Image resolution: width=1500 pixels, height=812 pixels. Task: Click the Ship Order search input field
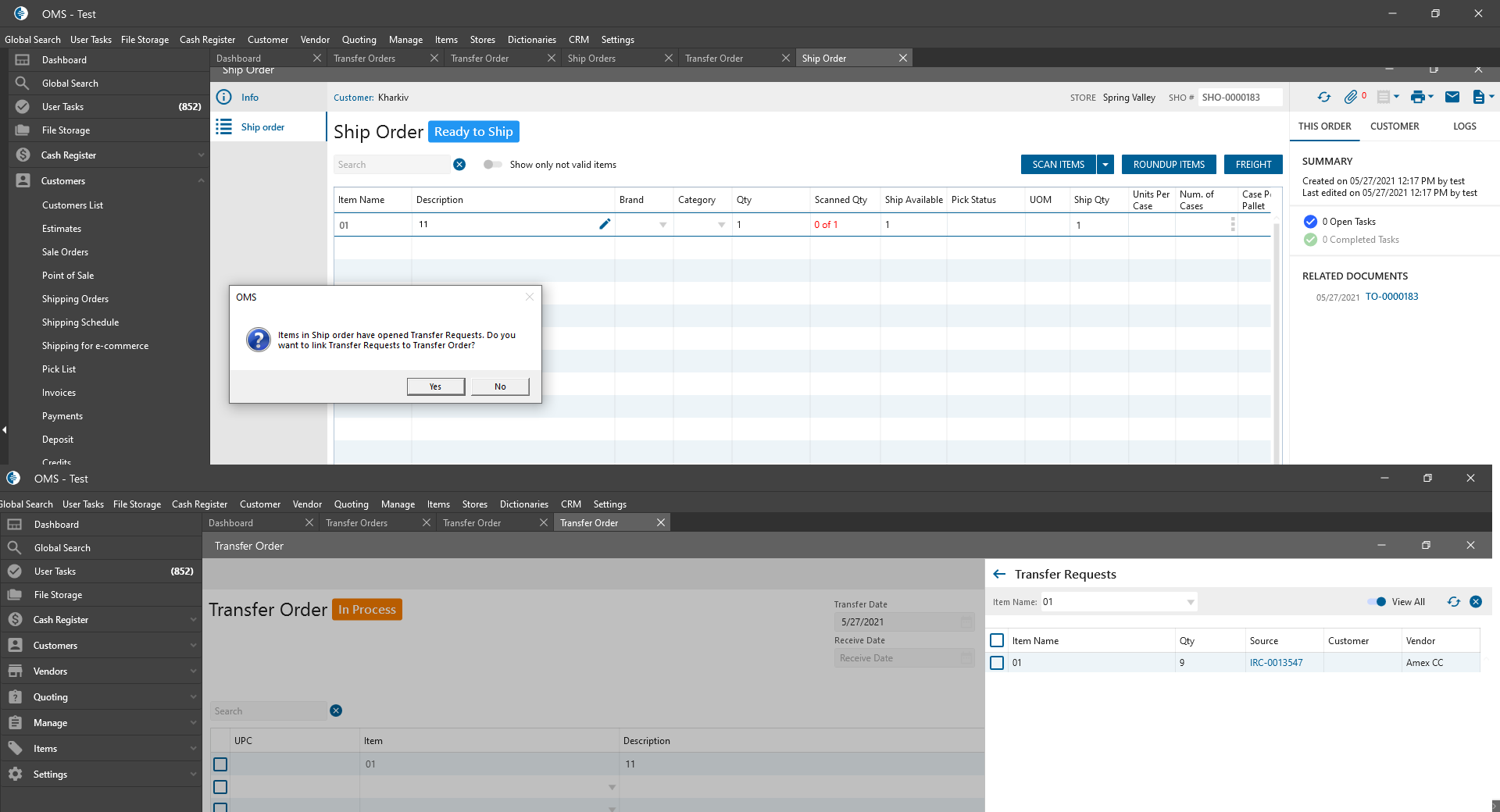[x=392, y=164]
